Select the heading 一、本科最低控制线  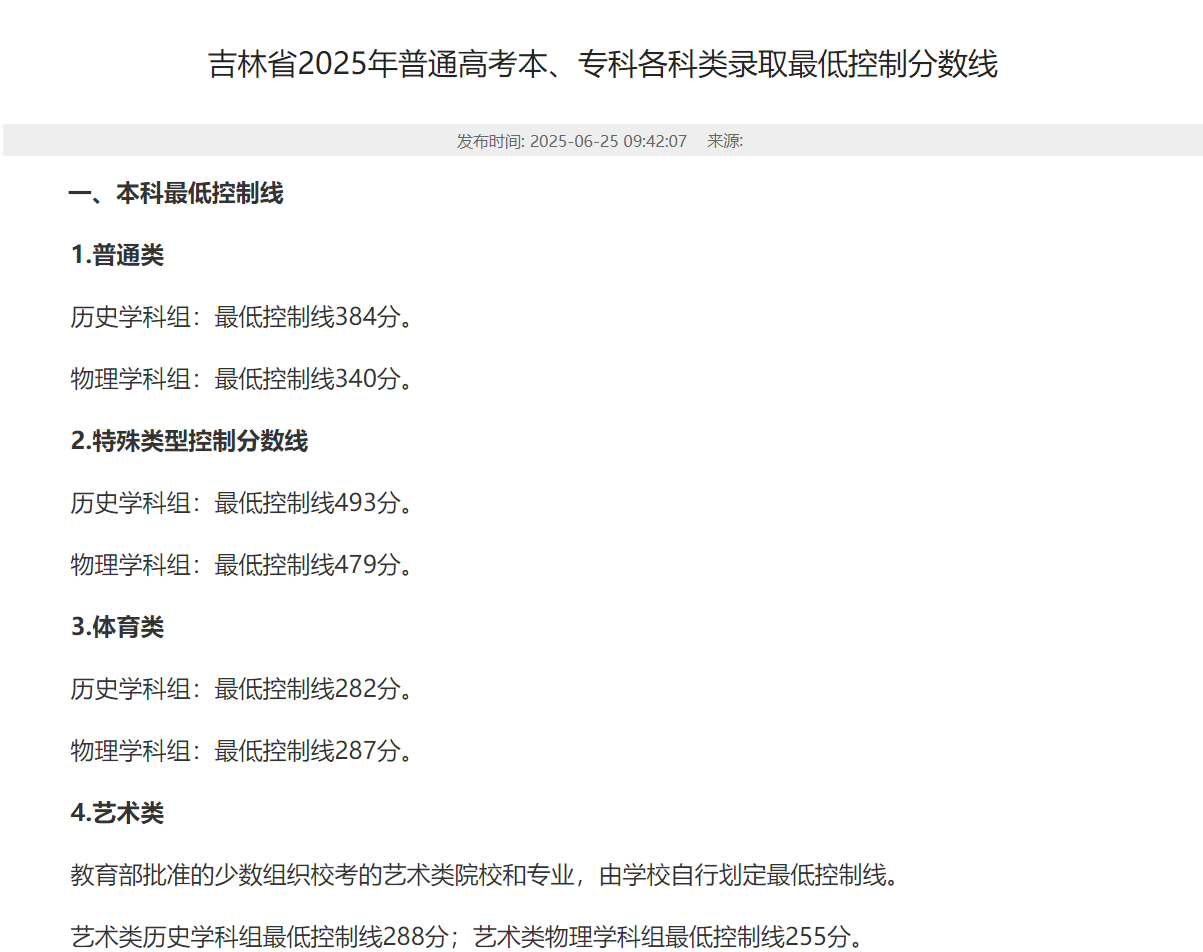click(176, 194)
